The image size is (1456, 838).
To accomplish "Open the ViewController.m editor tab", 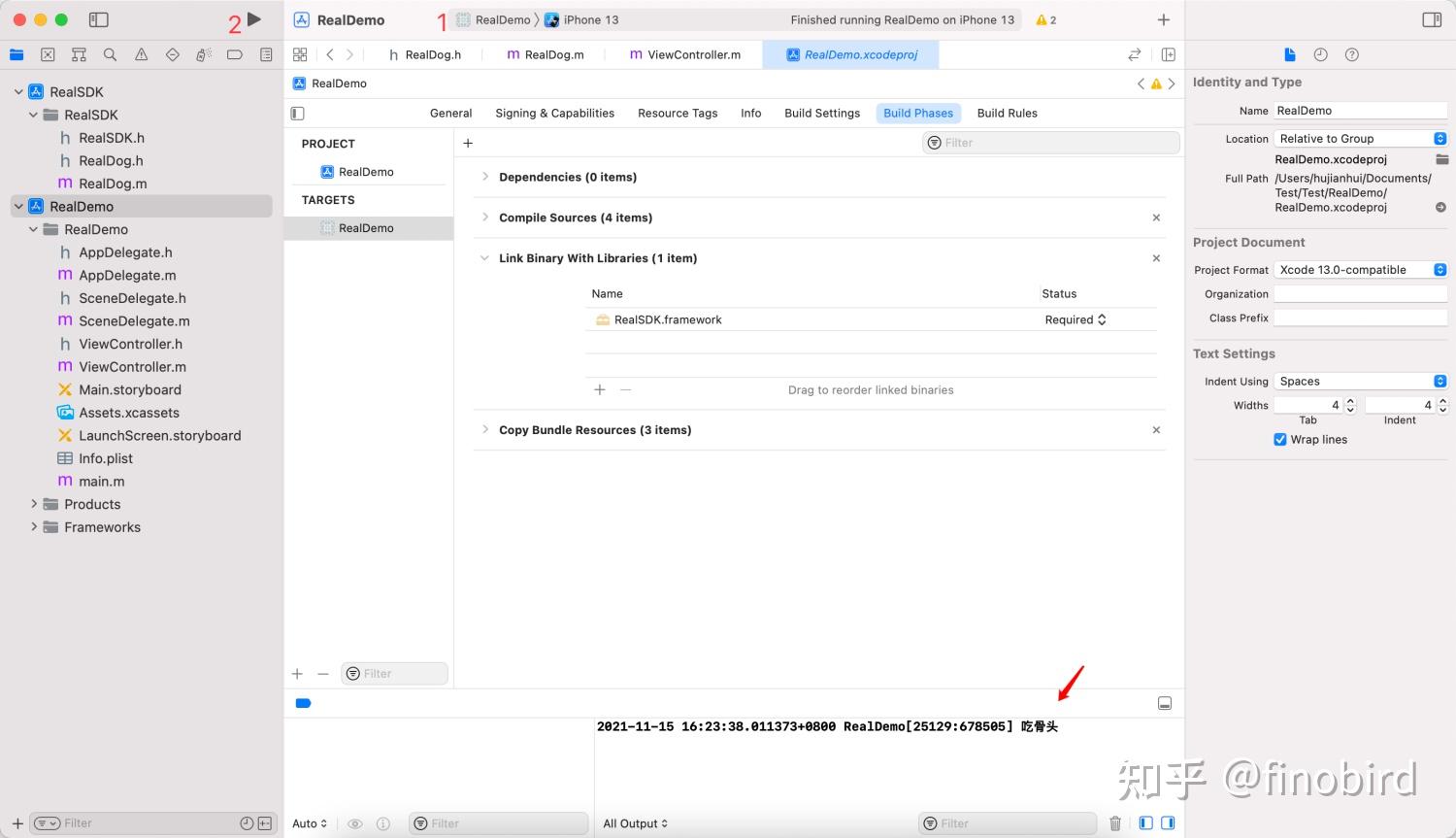I will click(685, 55).
